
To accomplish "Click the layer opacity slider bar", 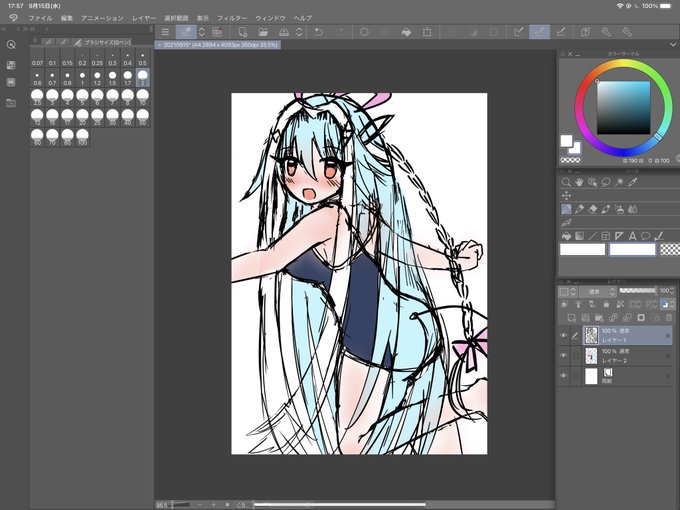I will 637,291.
